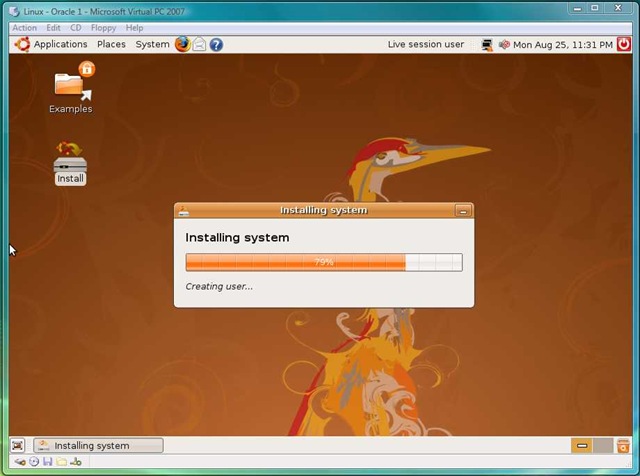
Task: Open the Ubuntu Applications menu
Action: click(60, 44)
